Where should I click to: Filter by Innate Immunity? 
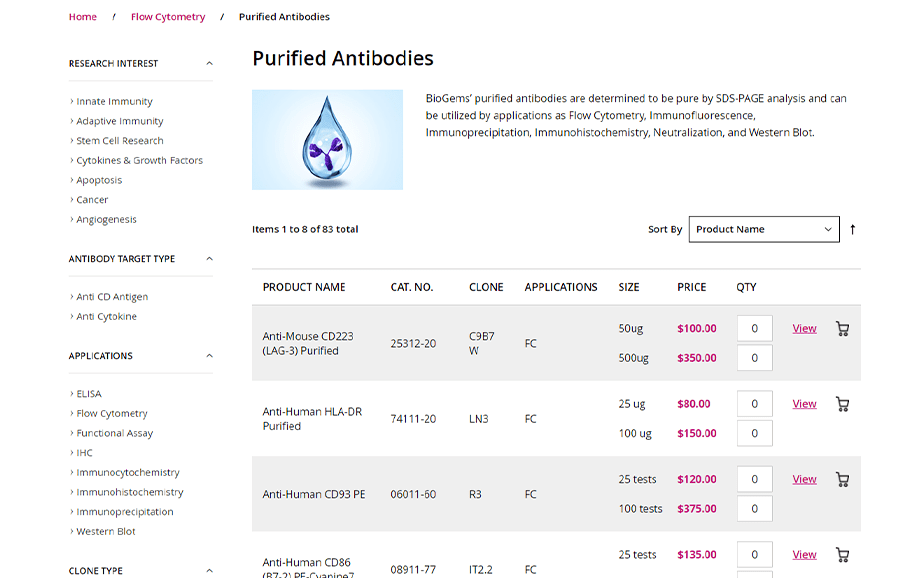[x=114, y=102]
